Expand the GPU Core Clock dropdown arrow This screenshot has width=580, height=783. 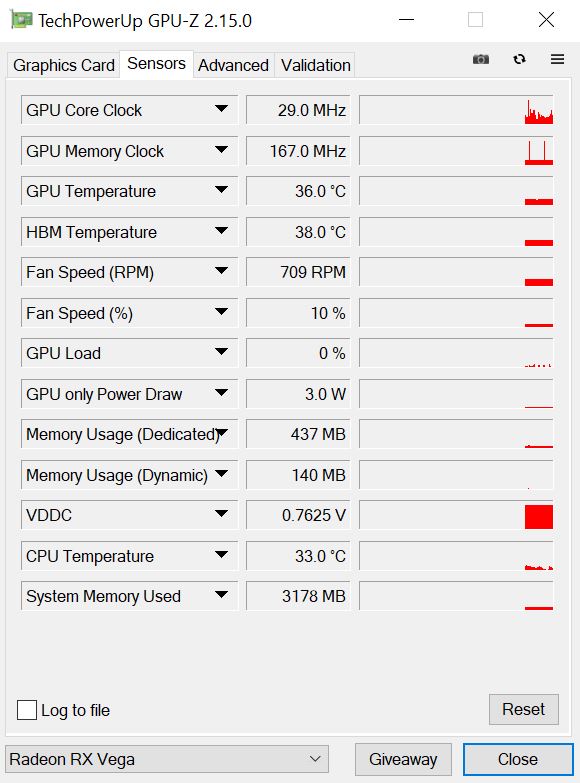coord(221,109)
